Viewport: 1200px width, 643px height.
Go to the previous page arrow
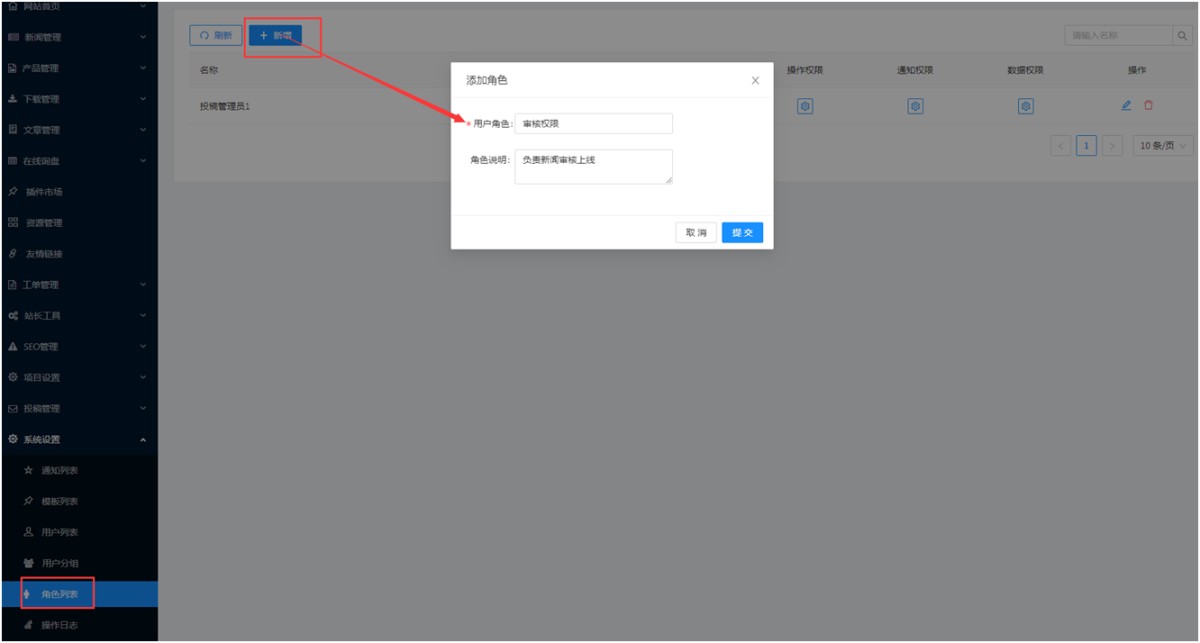[x=1061, y=146]
